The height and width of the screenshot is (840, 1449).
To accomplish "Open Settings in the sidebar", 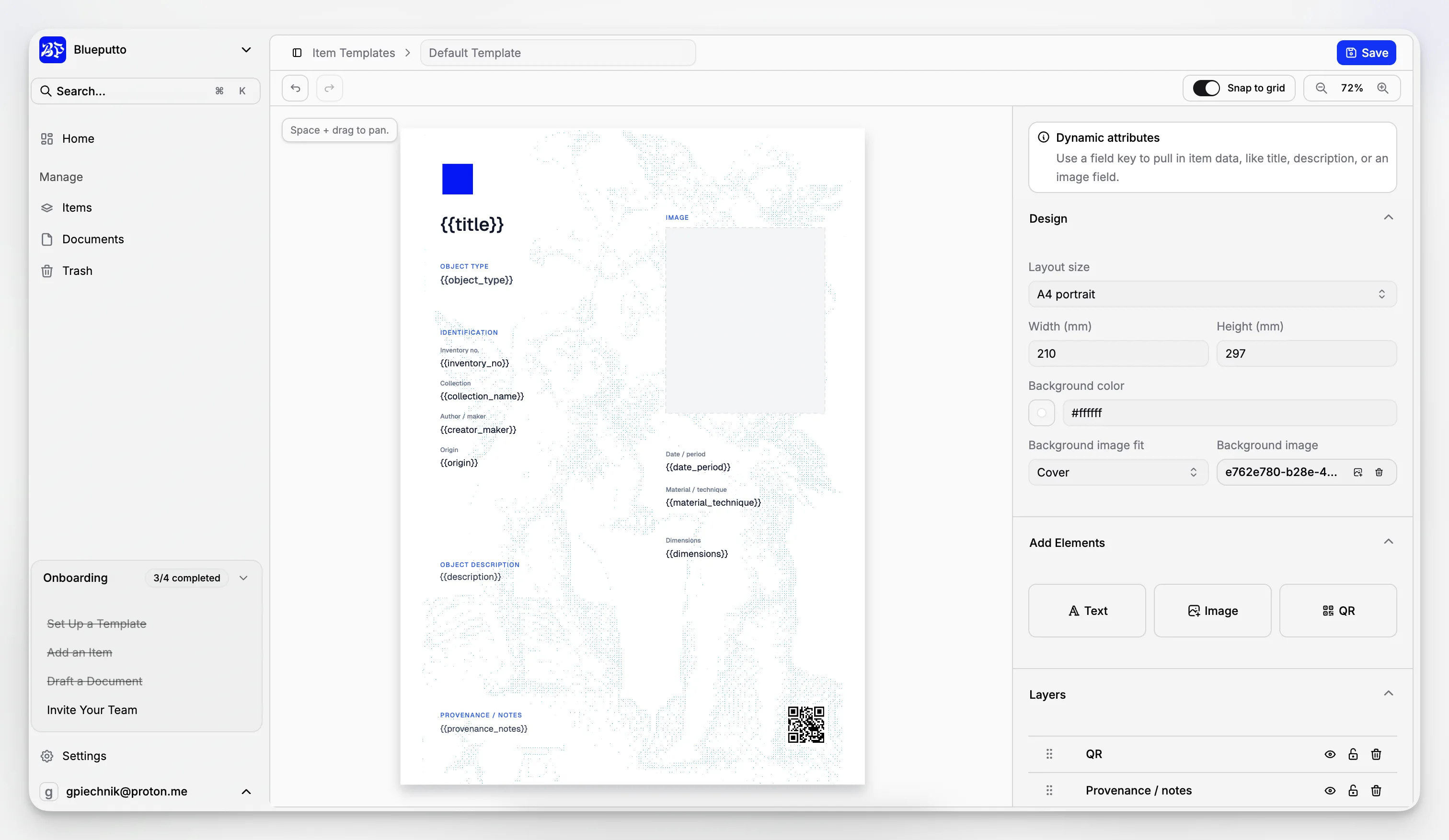I will 84,756.
